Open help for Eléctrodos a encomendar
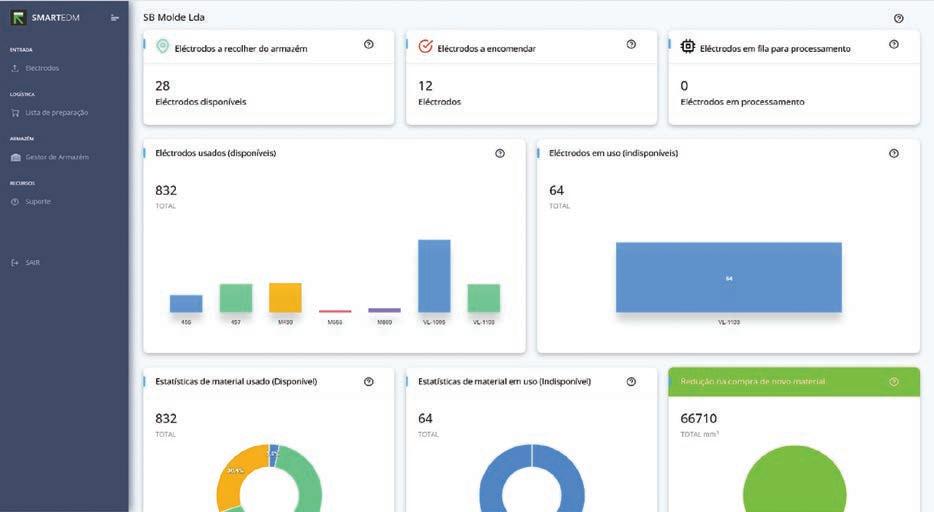This screenshot has width=934, height=512. coord(631,44)
